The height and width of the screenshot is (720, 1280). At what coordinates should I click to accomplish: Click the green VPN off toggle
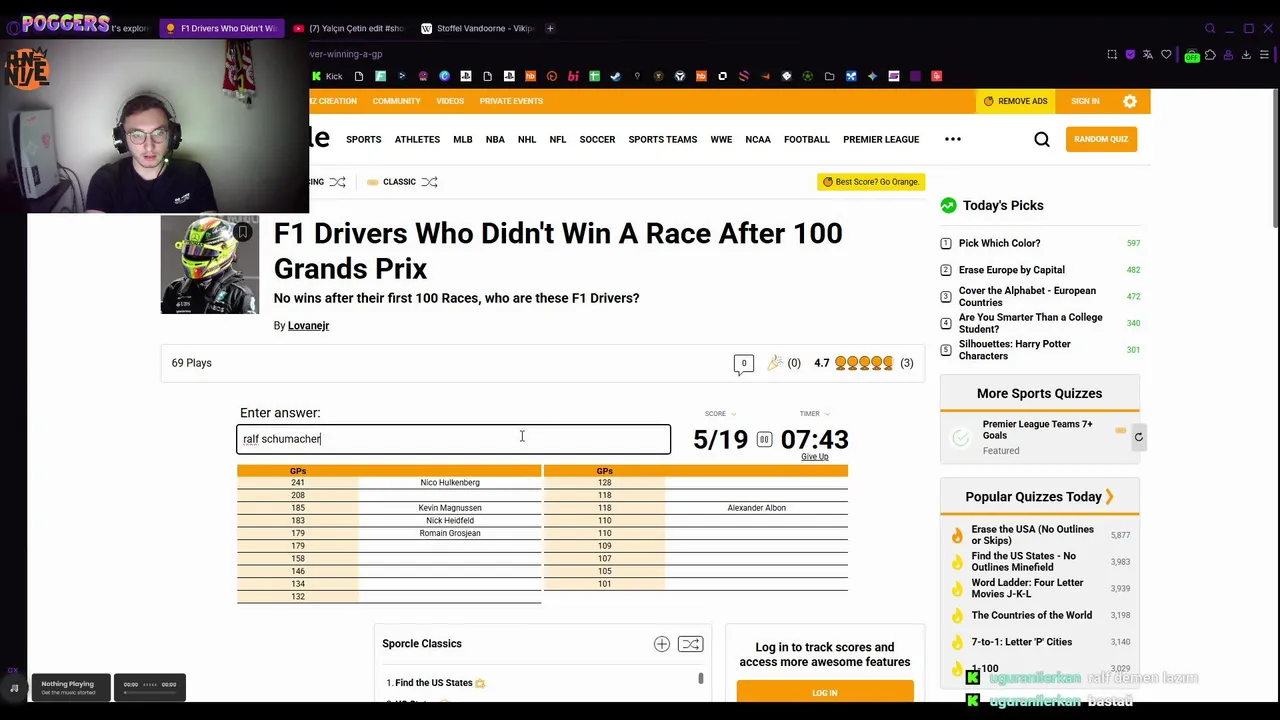pyautogui.click(x=1191, y=56)
